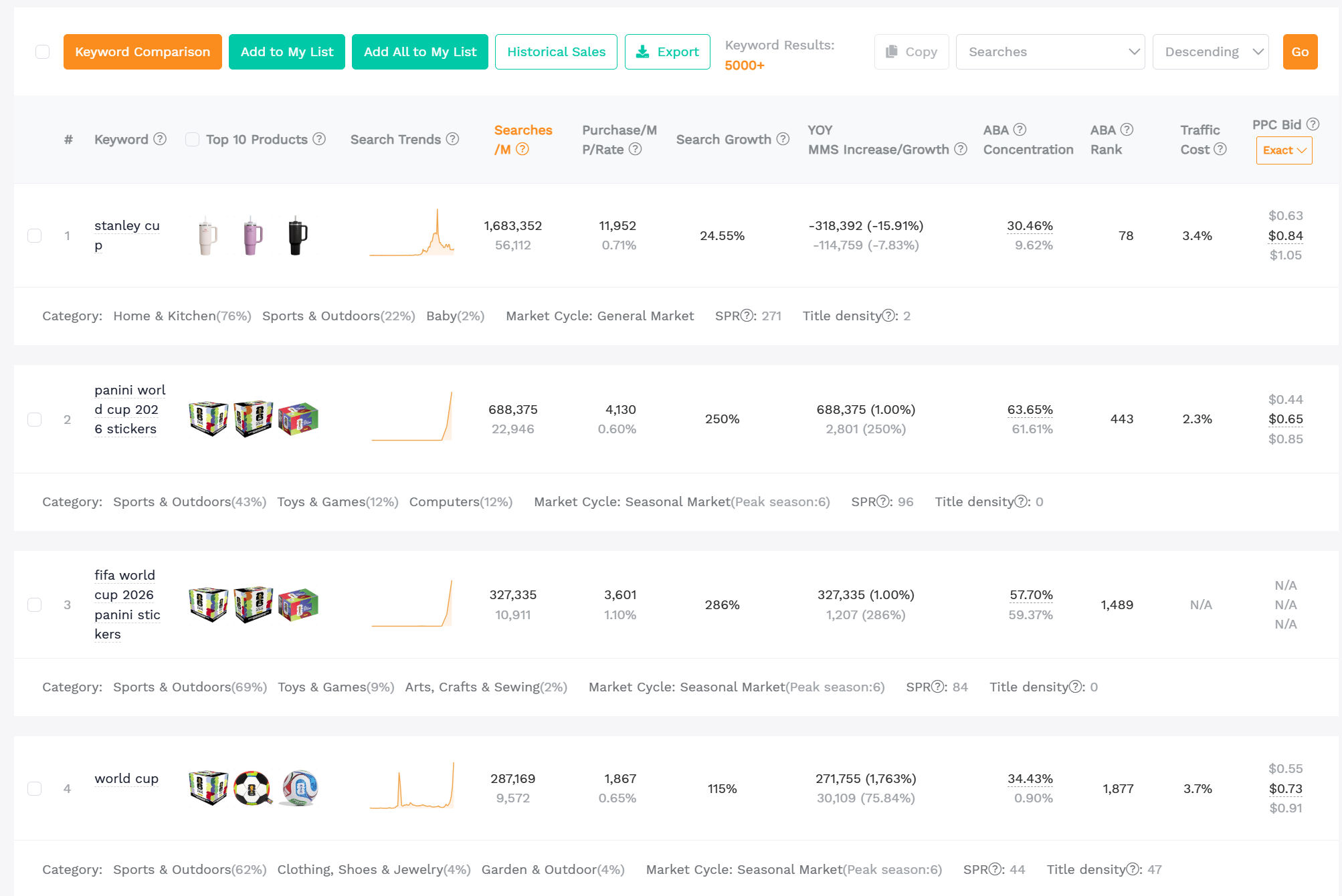Viewport: 1342px width, 896px height.
Task: Open the world cup search trend chart
Action: (412, 786)
